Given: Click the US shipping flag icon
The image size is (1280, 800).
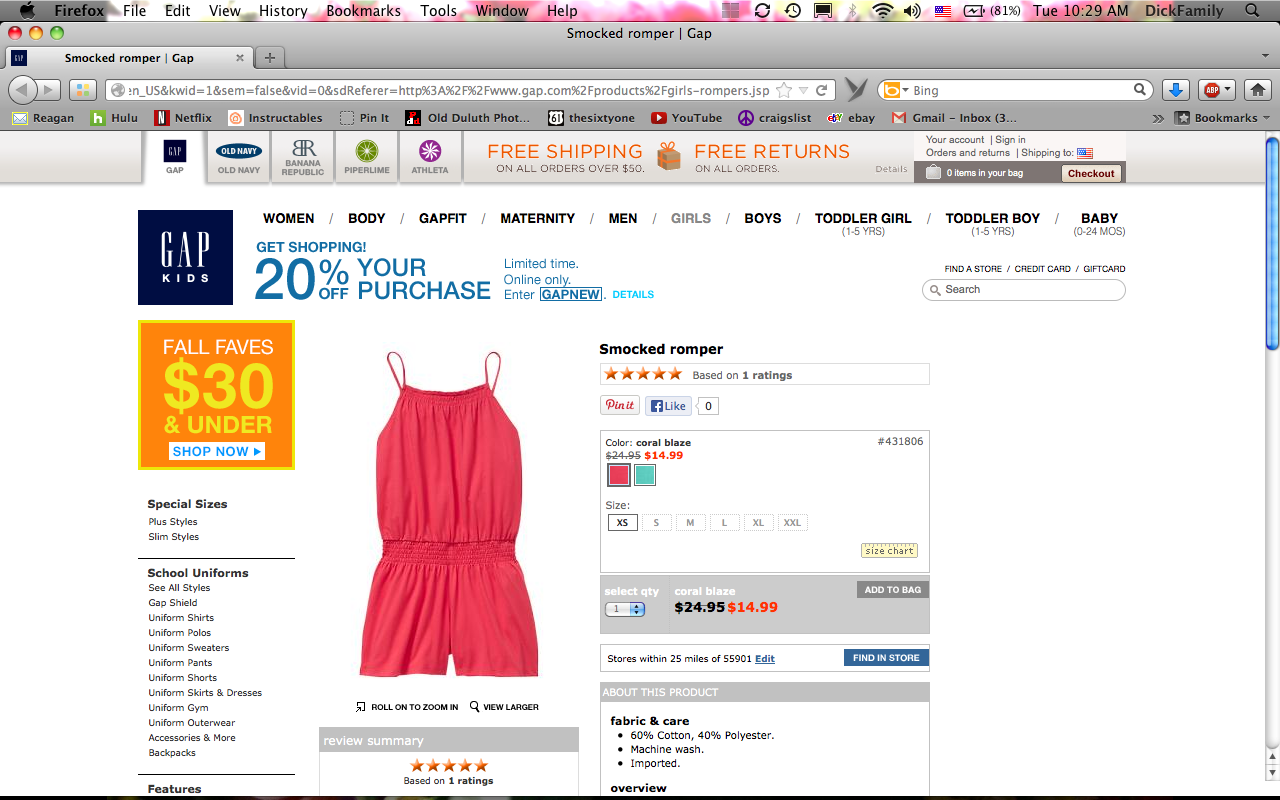Looking at the screenshot, I should point(1085,153).
